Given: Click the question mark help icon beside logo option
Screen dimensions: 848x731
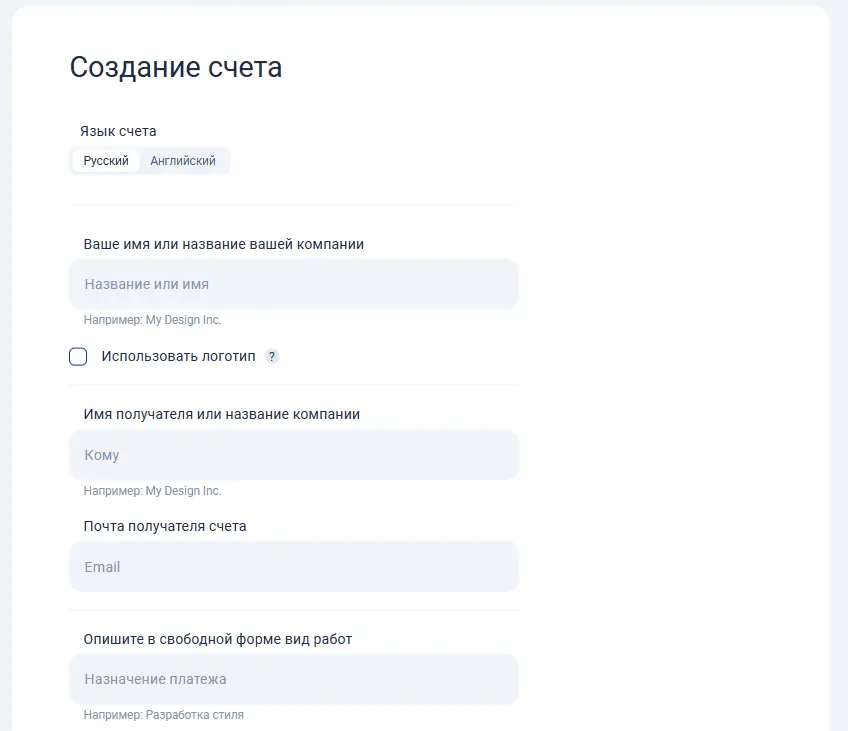Looking at the screenshot, I should (x=272, y=357).
